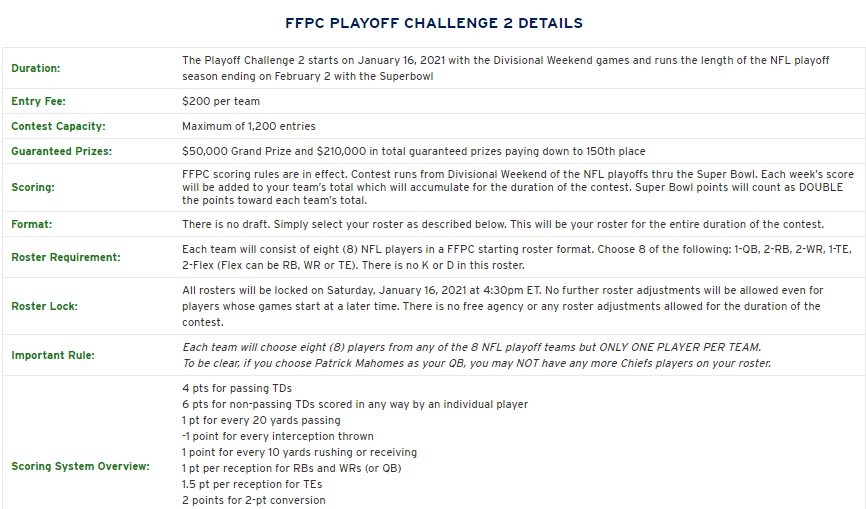
Task: Click "4 pts for passing TDs" line
Action: point(239,388)
